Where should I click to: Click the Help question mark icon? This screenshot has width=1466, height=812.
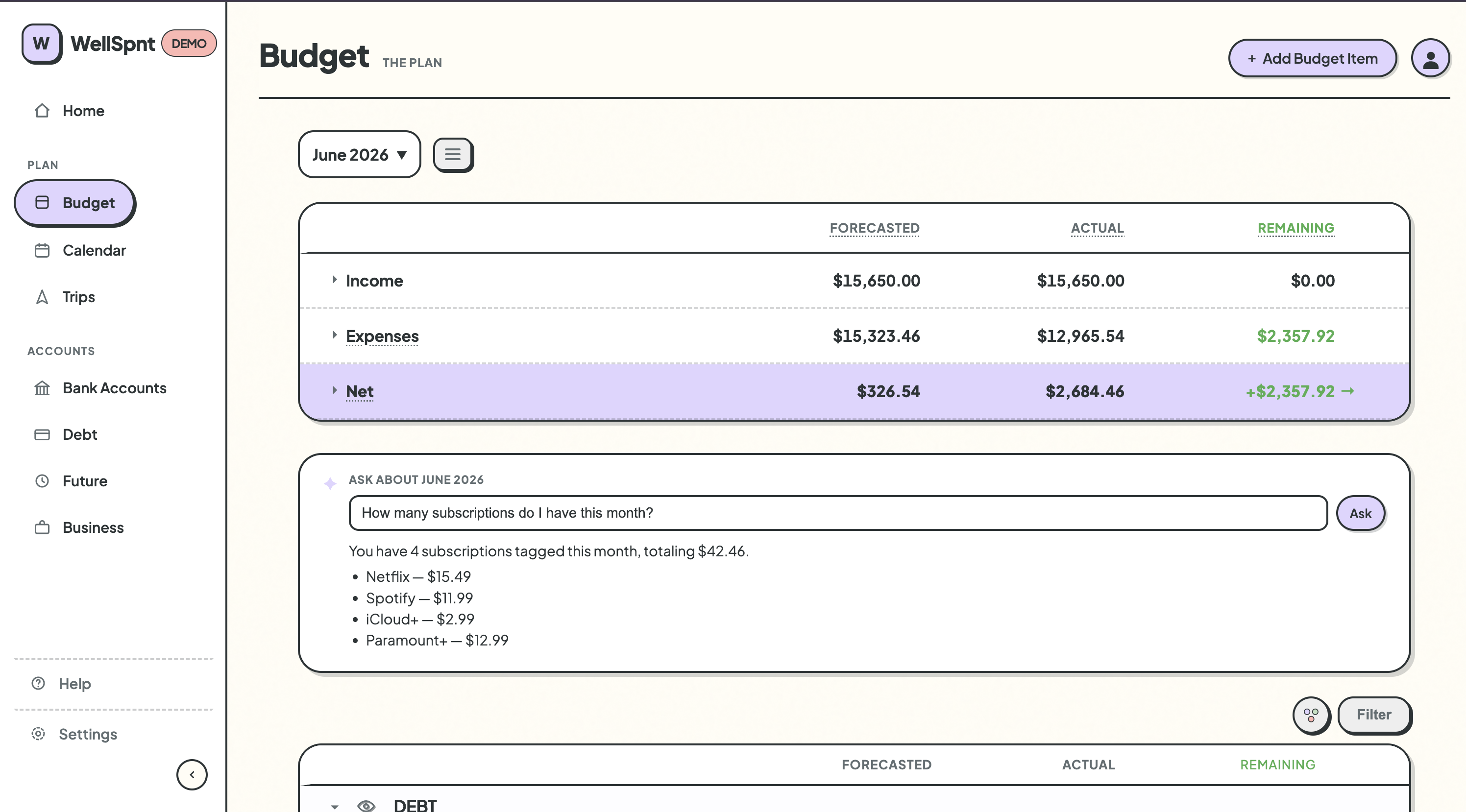(38, 683)
